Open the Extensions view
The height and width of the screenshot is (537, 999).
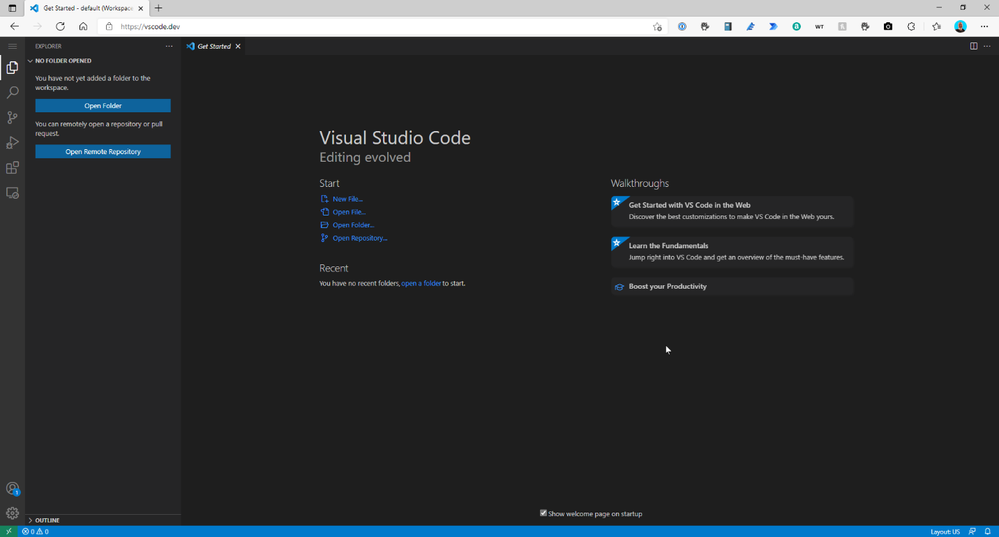(x=12, y=168)
